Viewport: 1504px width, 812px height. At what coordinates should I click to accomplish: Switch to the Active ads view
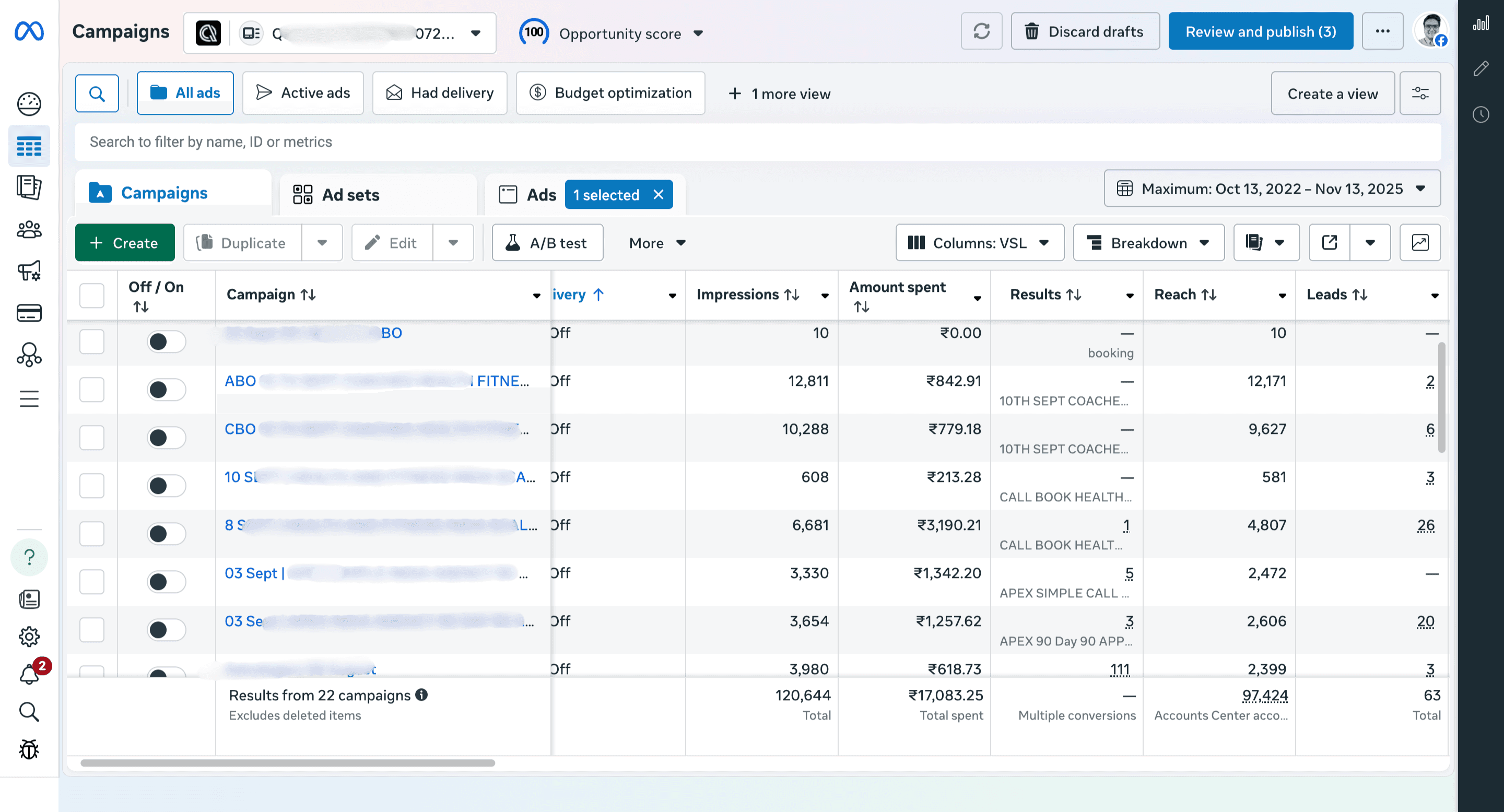click(x=303, y=93)
